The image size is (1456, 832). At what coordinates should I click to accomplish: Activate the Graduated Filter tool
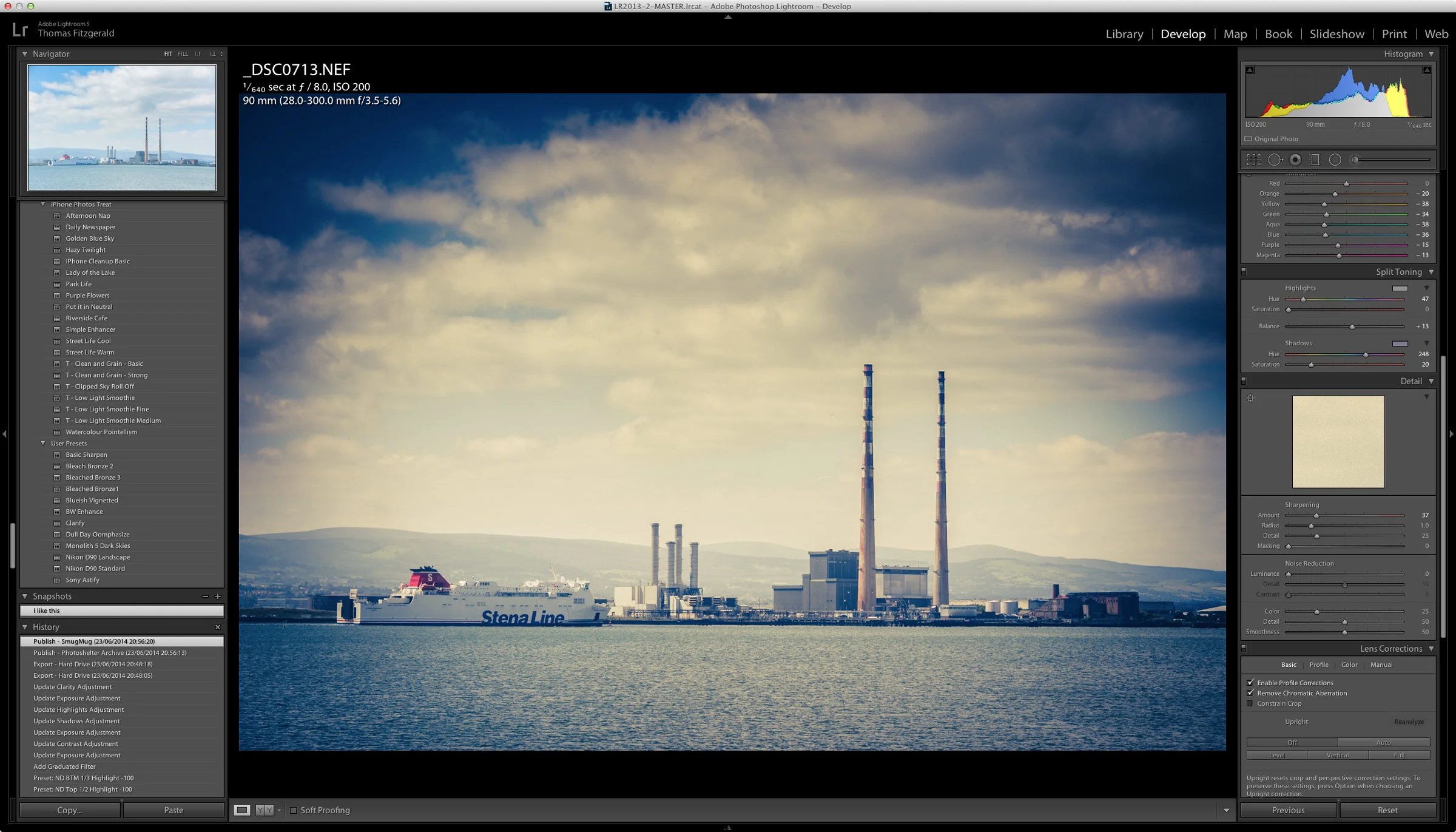[1315, 159]
